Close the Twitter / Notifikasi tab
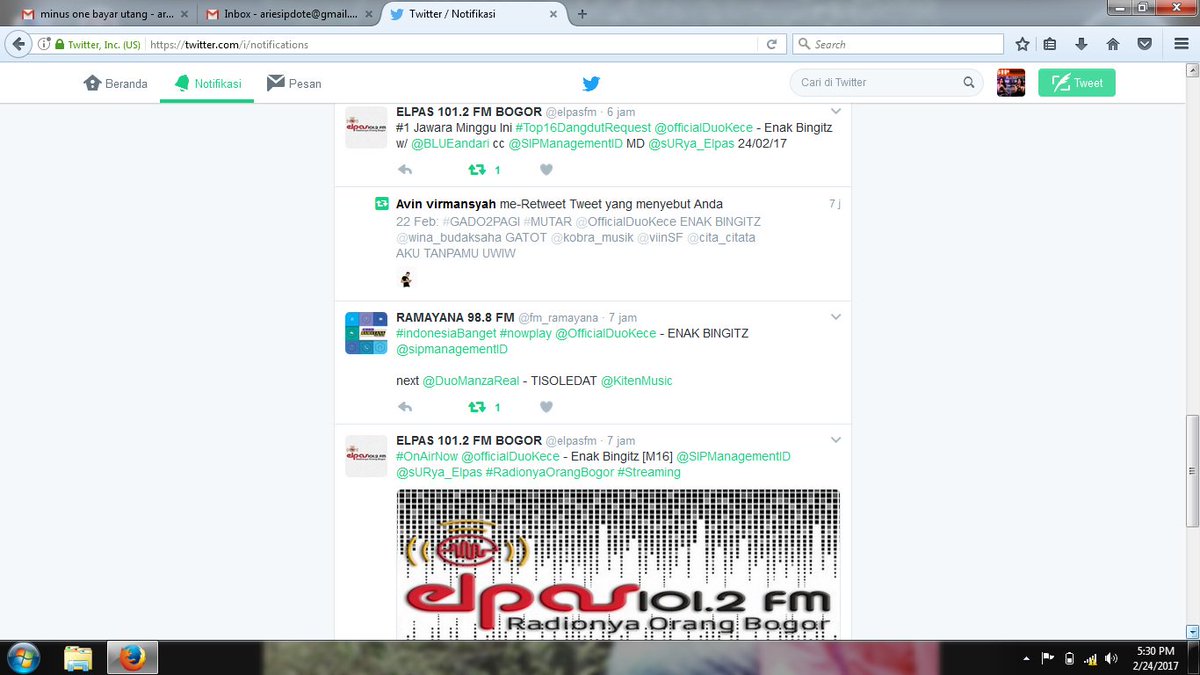 click(553, 14)
